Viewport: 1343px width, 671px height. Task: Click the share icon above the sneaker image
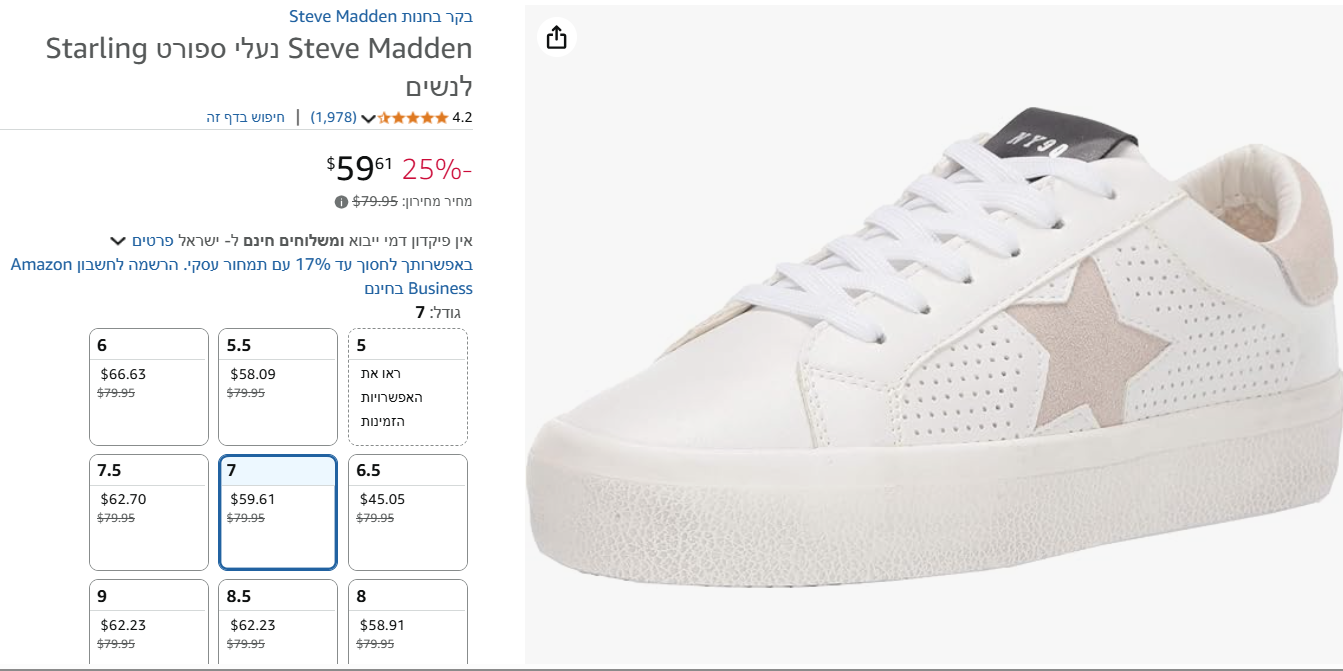557,38
